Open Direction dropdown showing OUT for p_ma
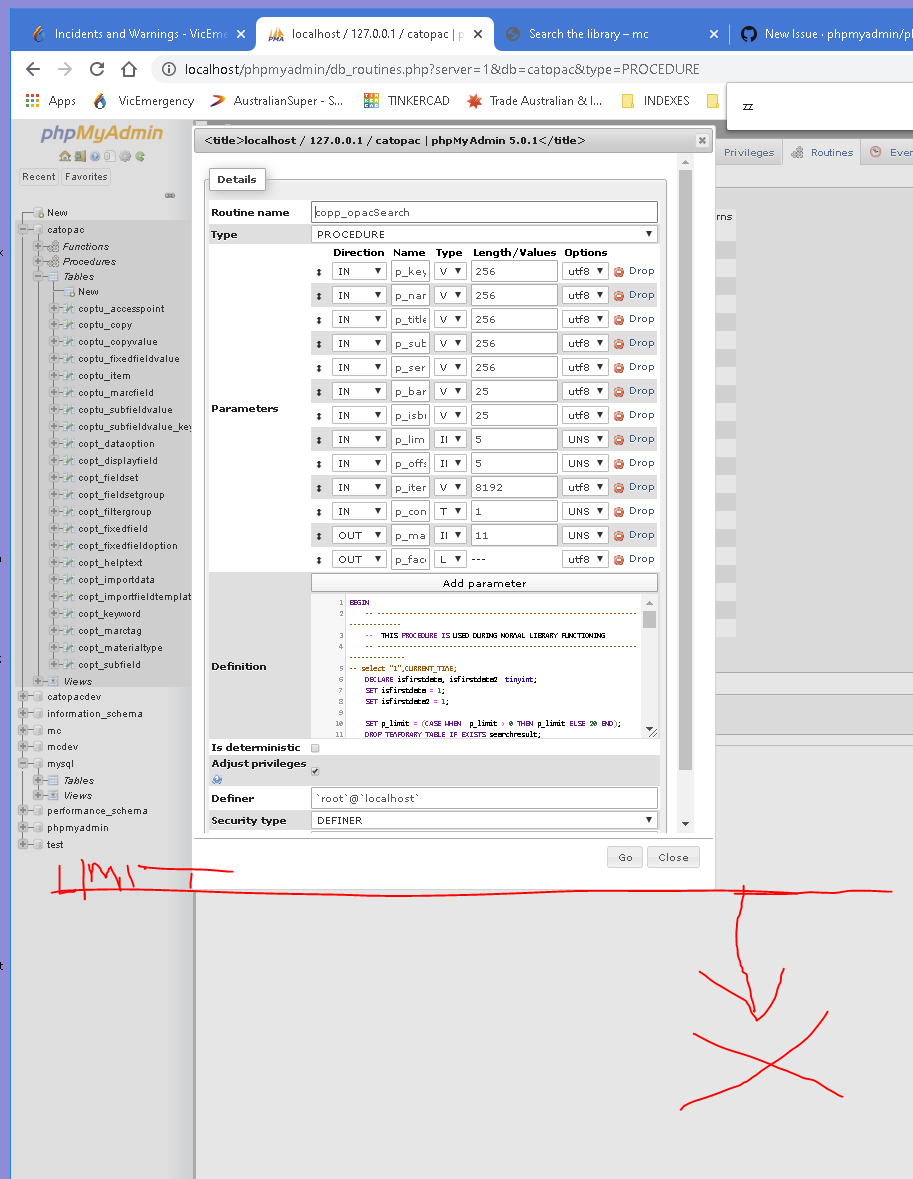 click(359, 535)
